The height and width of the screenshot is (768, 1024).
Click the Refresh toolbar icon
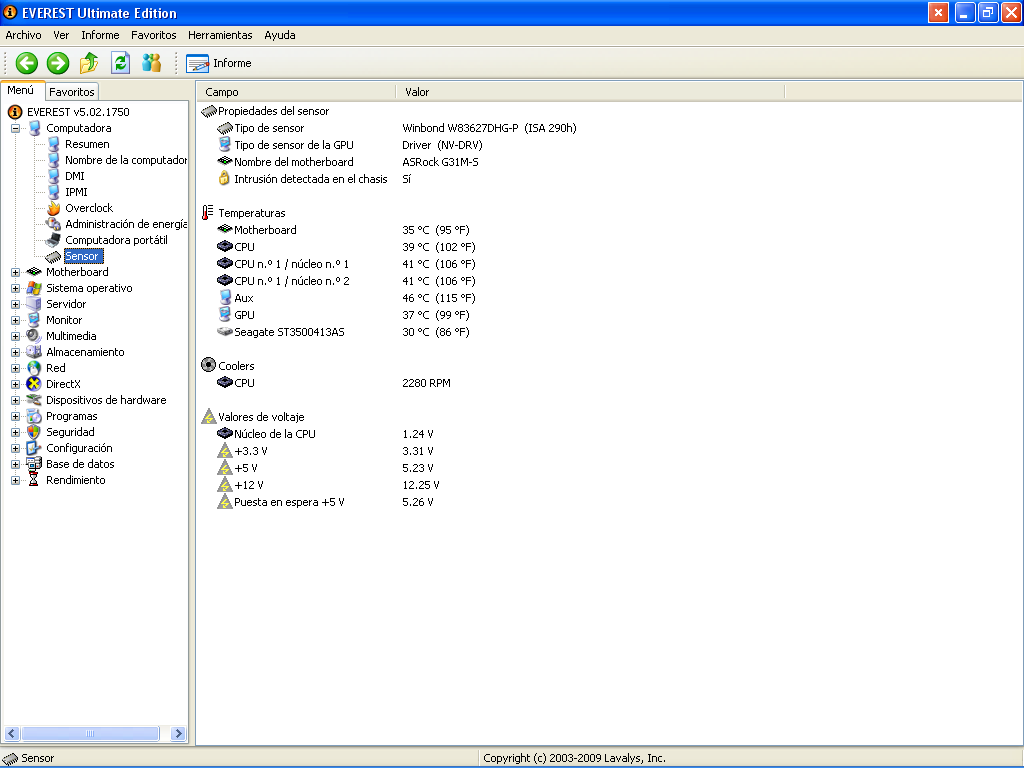(120, 63)
